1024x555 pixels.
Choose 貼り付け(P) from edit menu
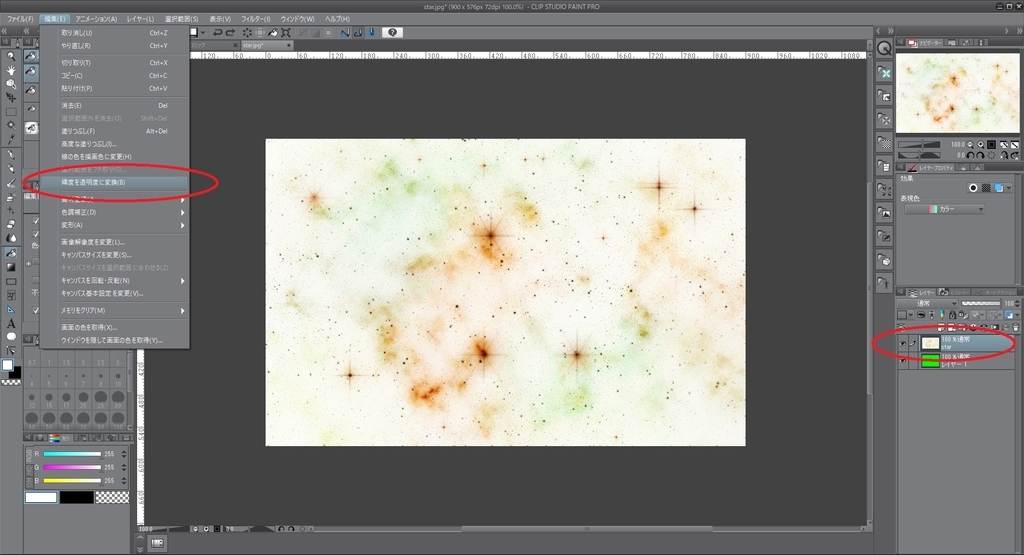tap(115, 88)
